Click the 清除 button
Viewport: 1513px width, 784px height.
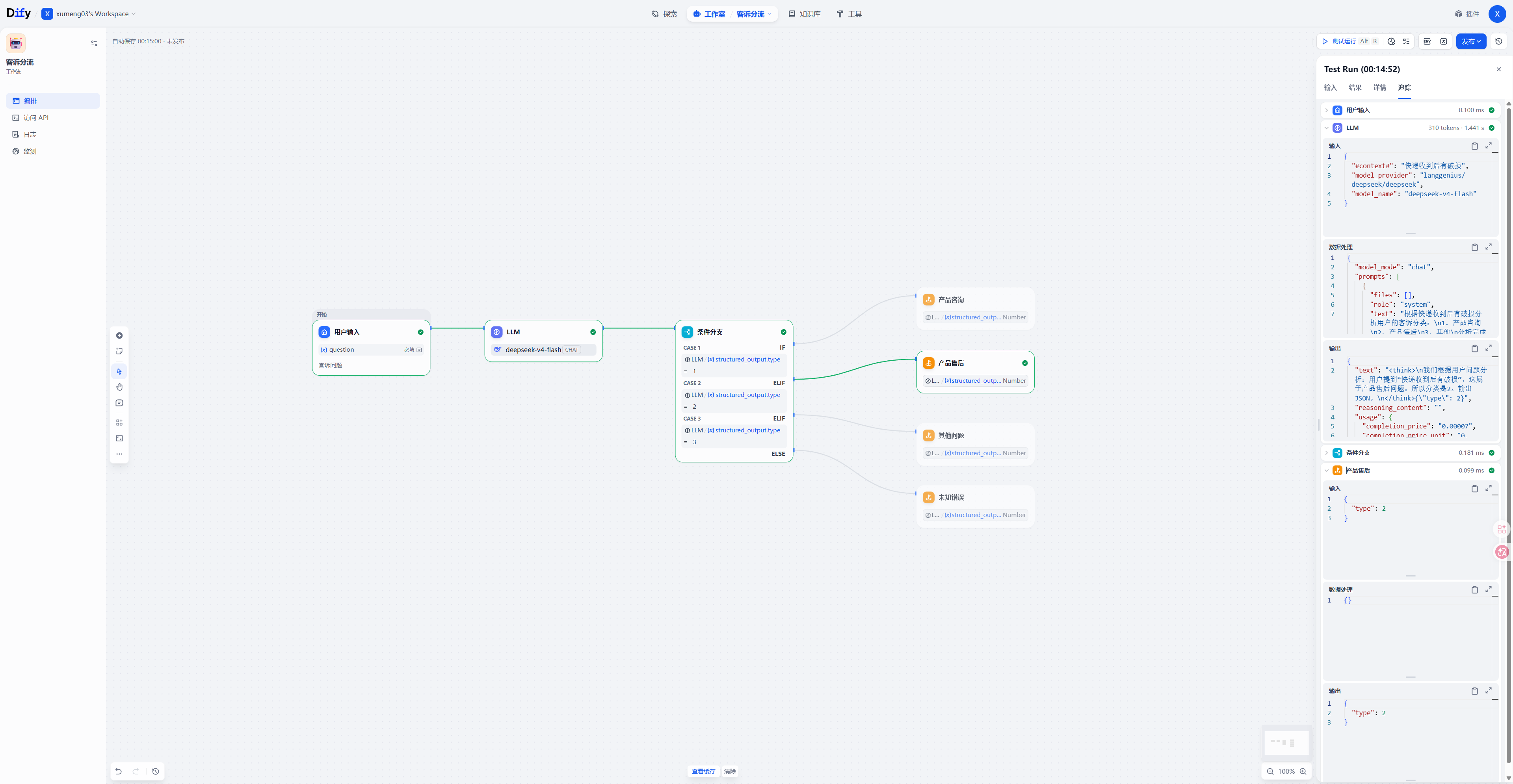coord(729,771)
